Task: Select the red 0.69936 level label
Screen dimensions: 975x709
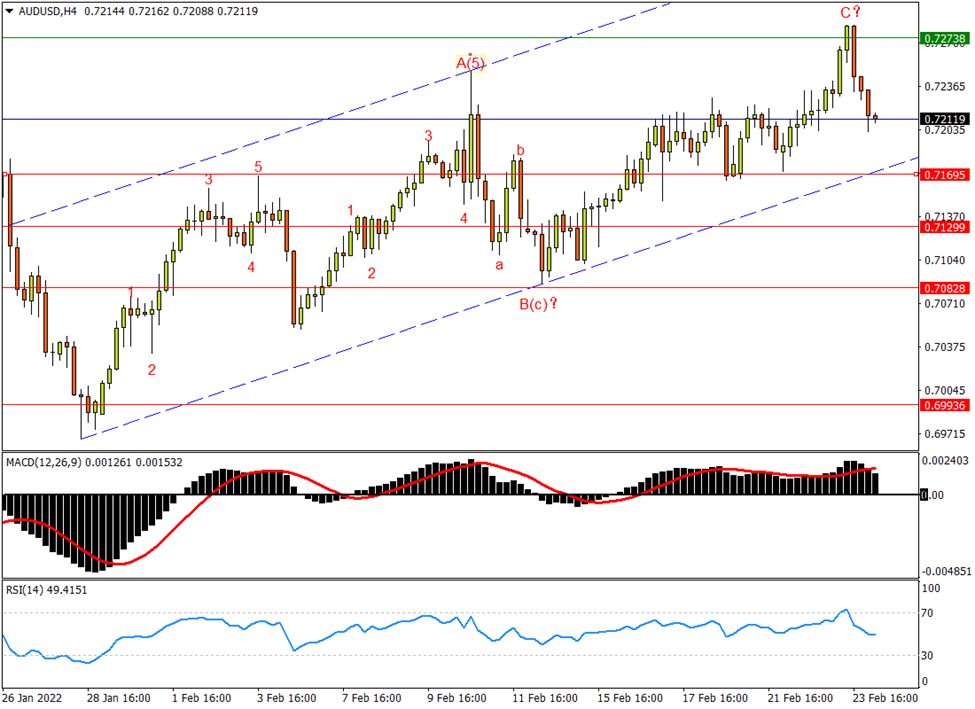Action: pyautogui.click(x=945, y=405)
